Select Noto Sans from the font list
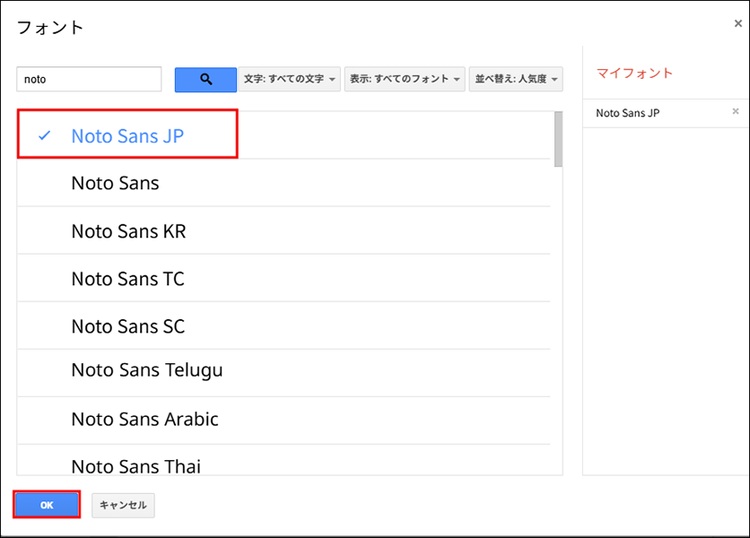This screenshot has width=750, height=538. 115,183
